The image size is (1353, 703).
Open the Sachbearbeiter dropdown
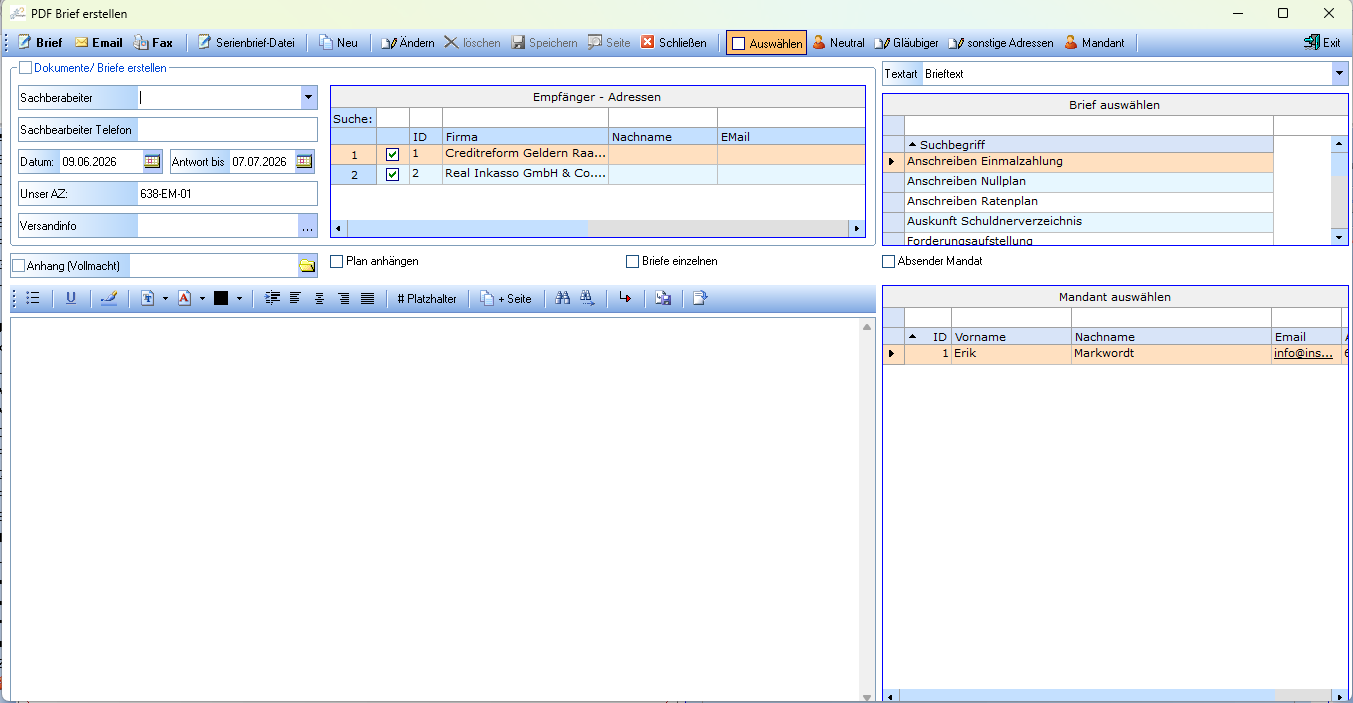click(x=309, y=98)
